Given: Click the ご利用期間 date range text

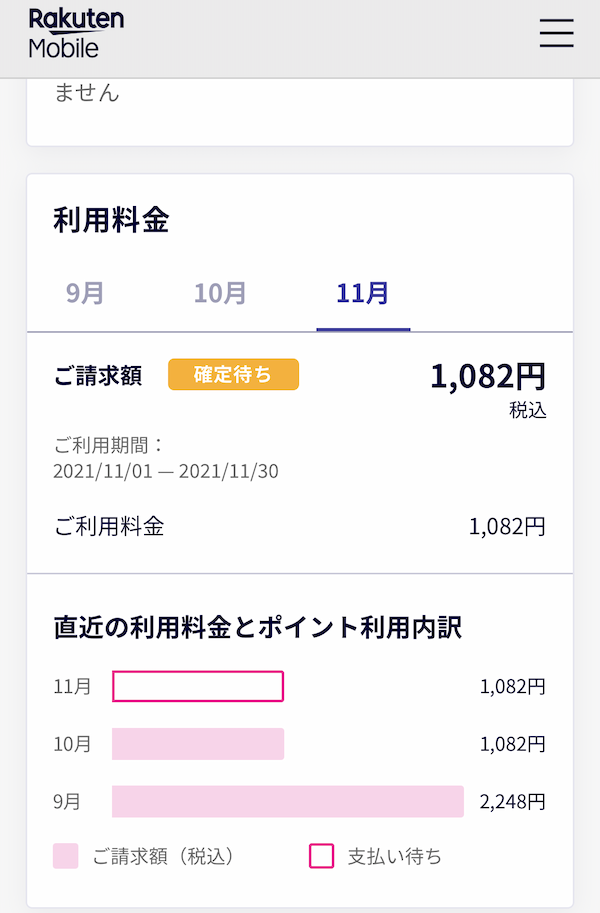Looking at the screenshot, I should click(x=166, y=471).
